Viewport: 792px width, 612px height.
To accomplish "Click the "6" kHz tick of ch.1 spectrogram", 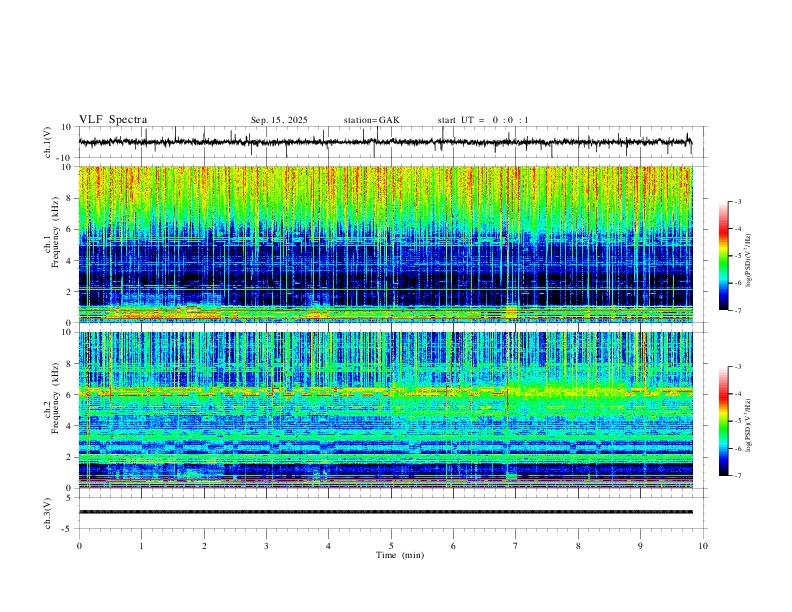I will point(71,229).
